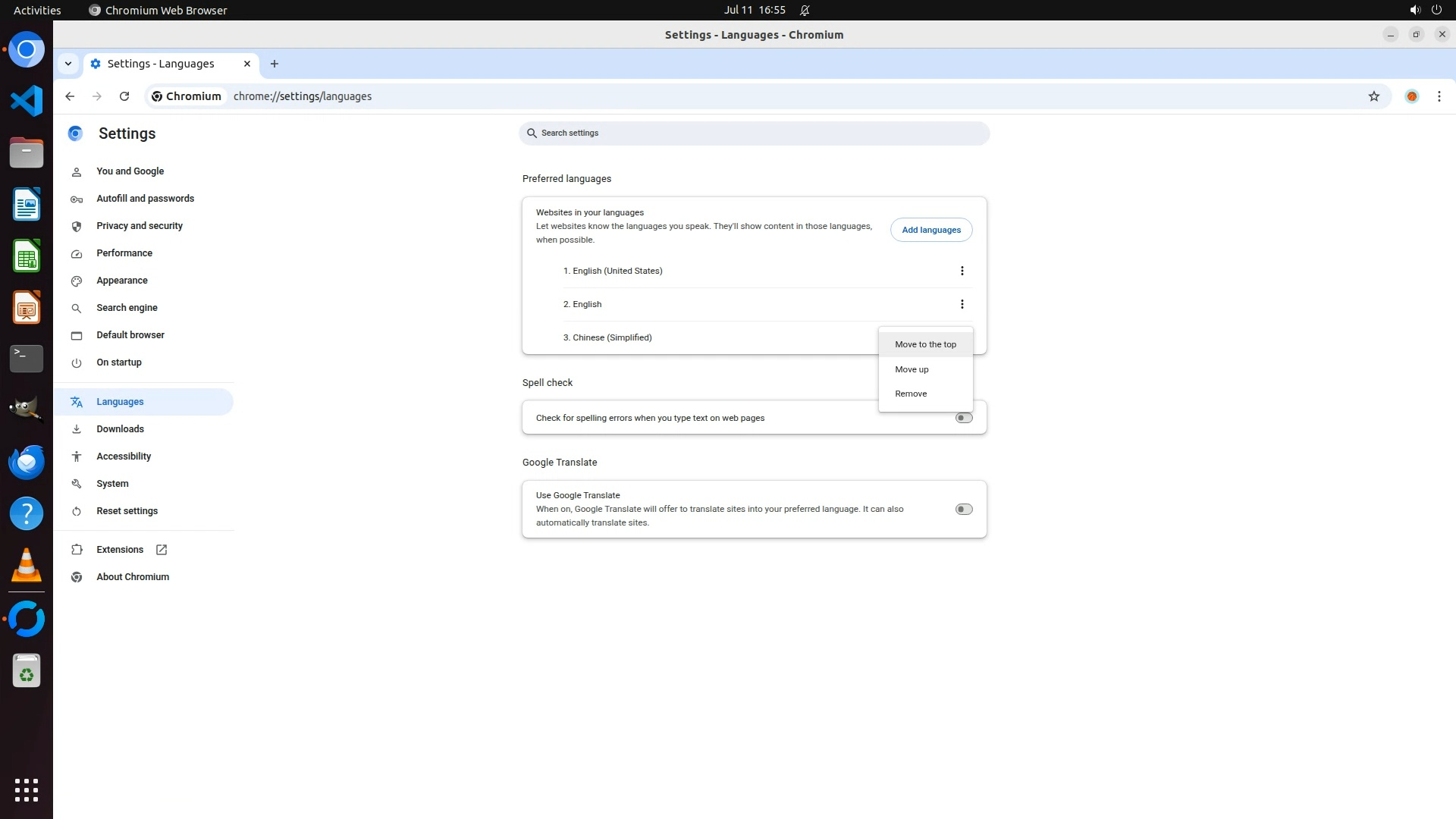Bookmark this page with the star icon
This screenshot has width=1456, height=819.
click(x=1373, y=96)
